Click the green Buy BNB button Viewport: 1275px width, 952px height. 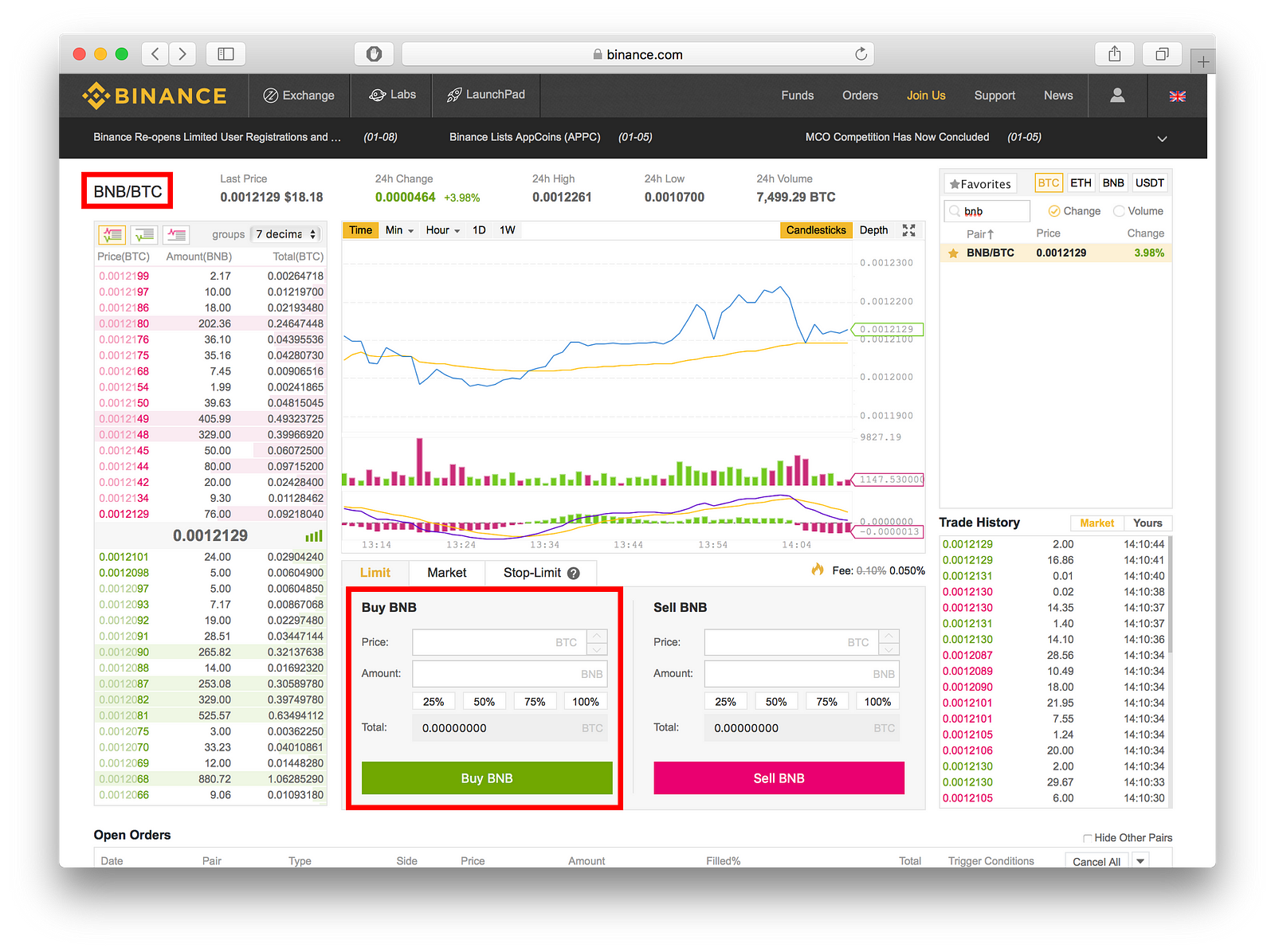[x=487, y=778]
